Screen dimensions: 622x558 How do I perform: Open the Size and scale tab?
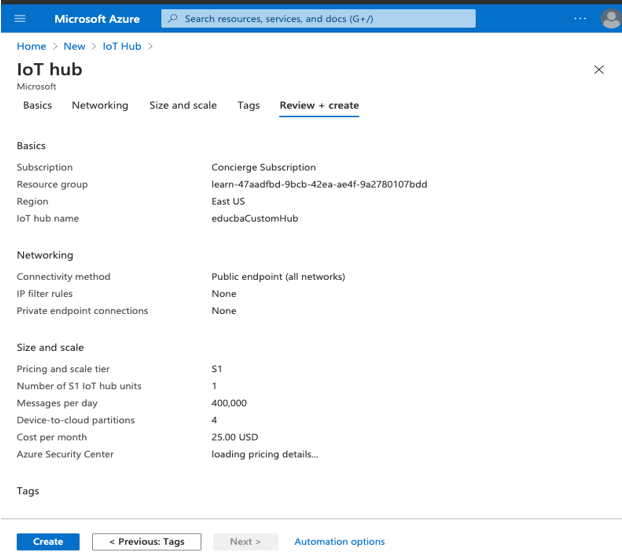183,105
